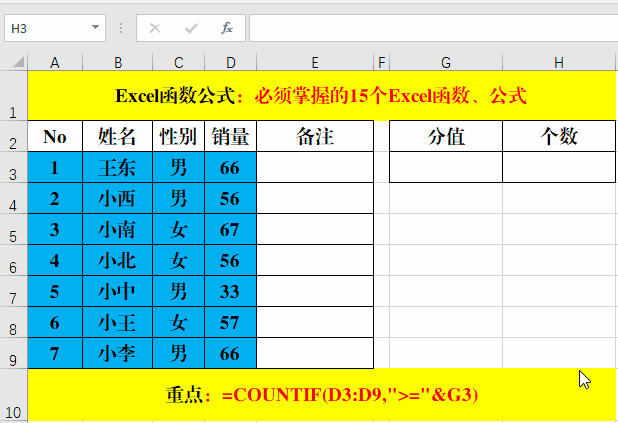Image resolution: width=618 pixels, height=423 pixels.
Task: Click the formula bar resize dots handle
Action: point(121,28)
